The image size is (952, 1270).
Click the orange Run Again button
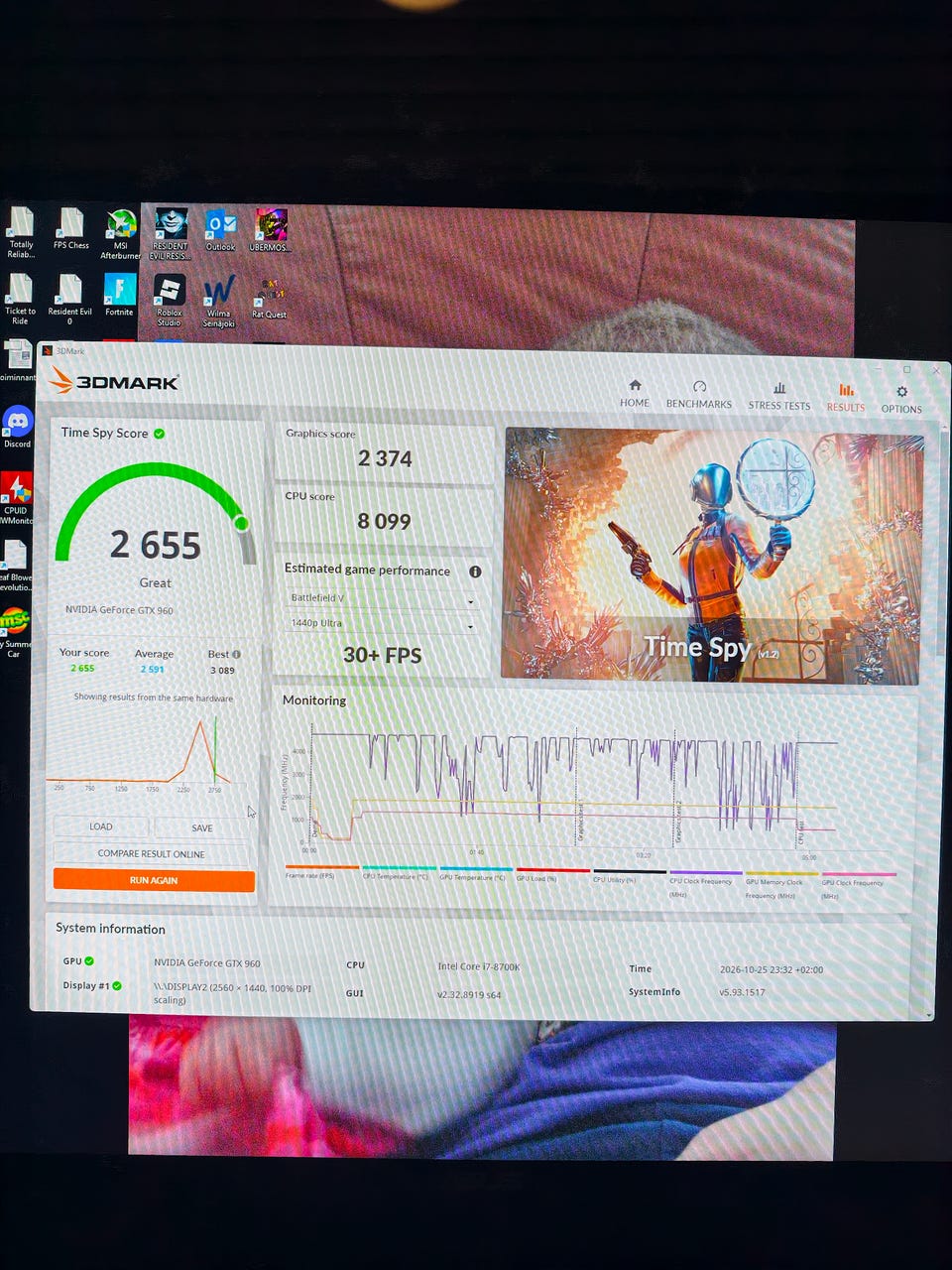(154, 880)
